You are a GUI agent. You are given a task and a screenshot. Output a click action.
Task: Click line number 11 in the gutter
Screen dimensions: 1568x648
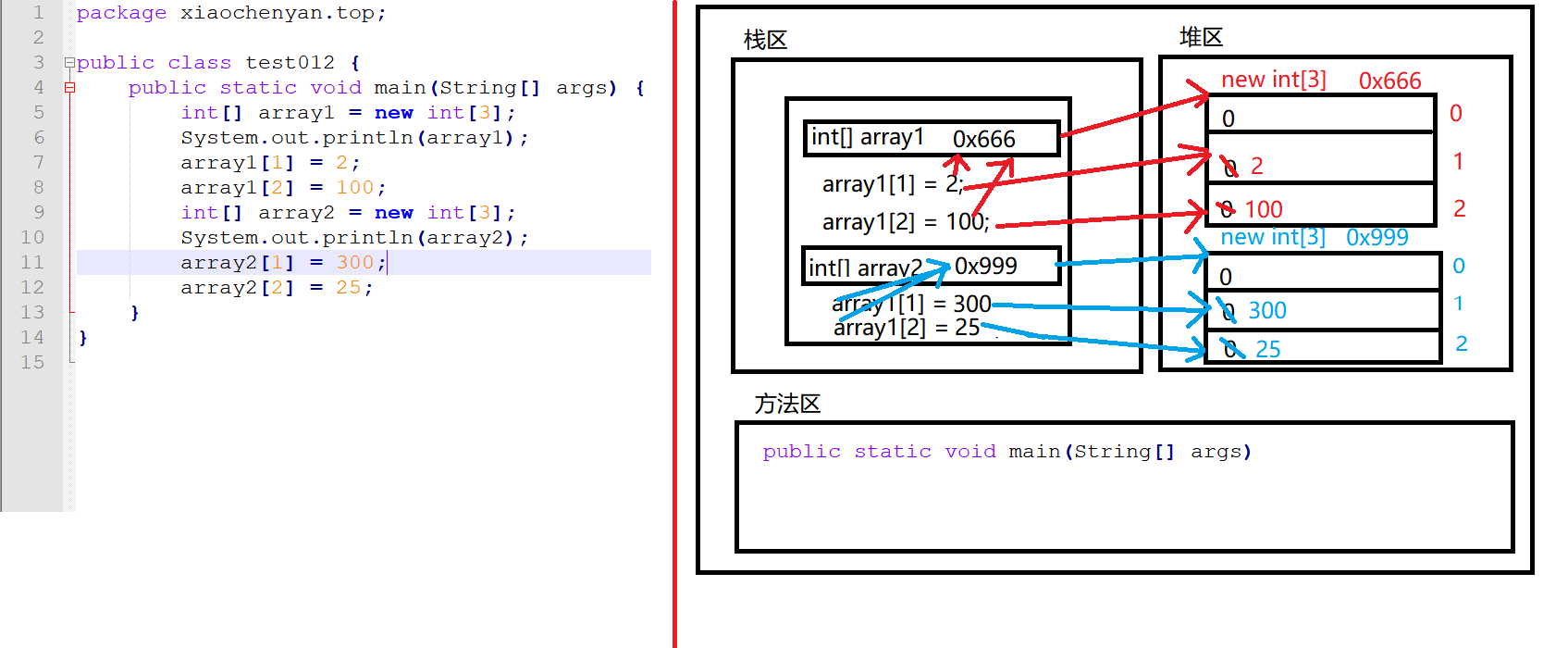[32, 262]
